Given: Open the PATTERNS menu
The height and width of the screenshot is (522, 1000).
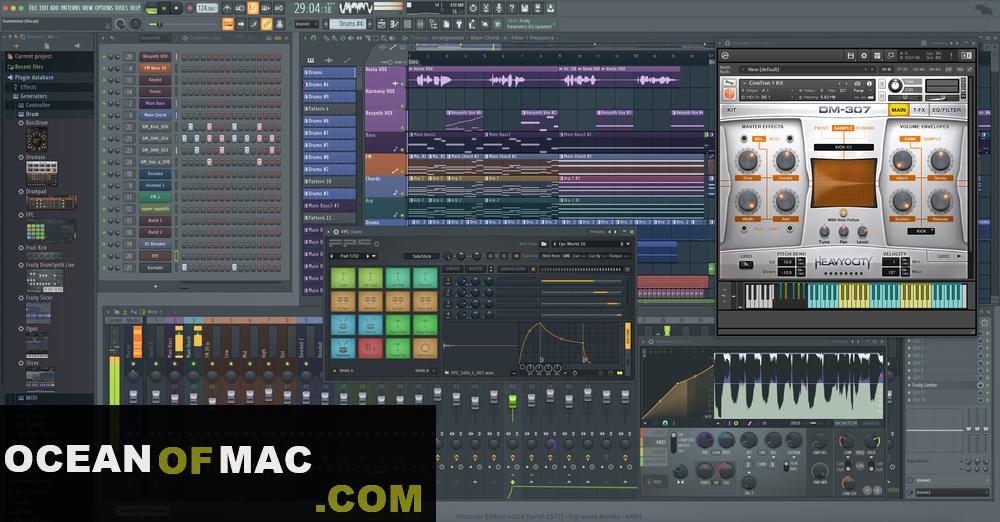Looking at the screenshot, I should [71, 7].
